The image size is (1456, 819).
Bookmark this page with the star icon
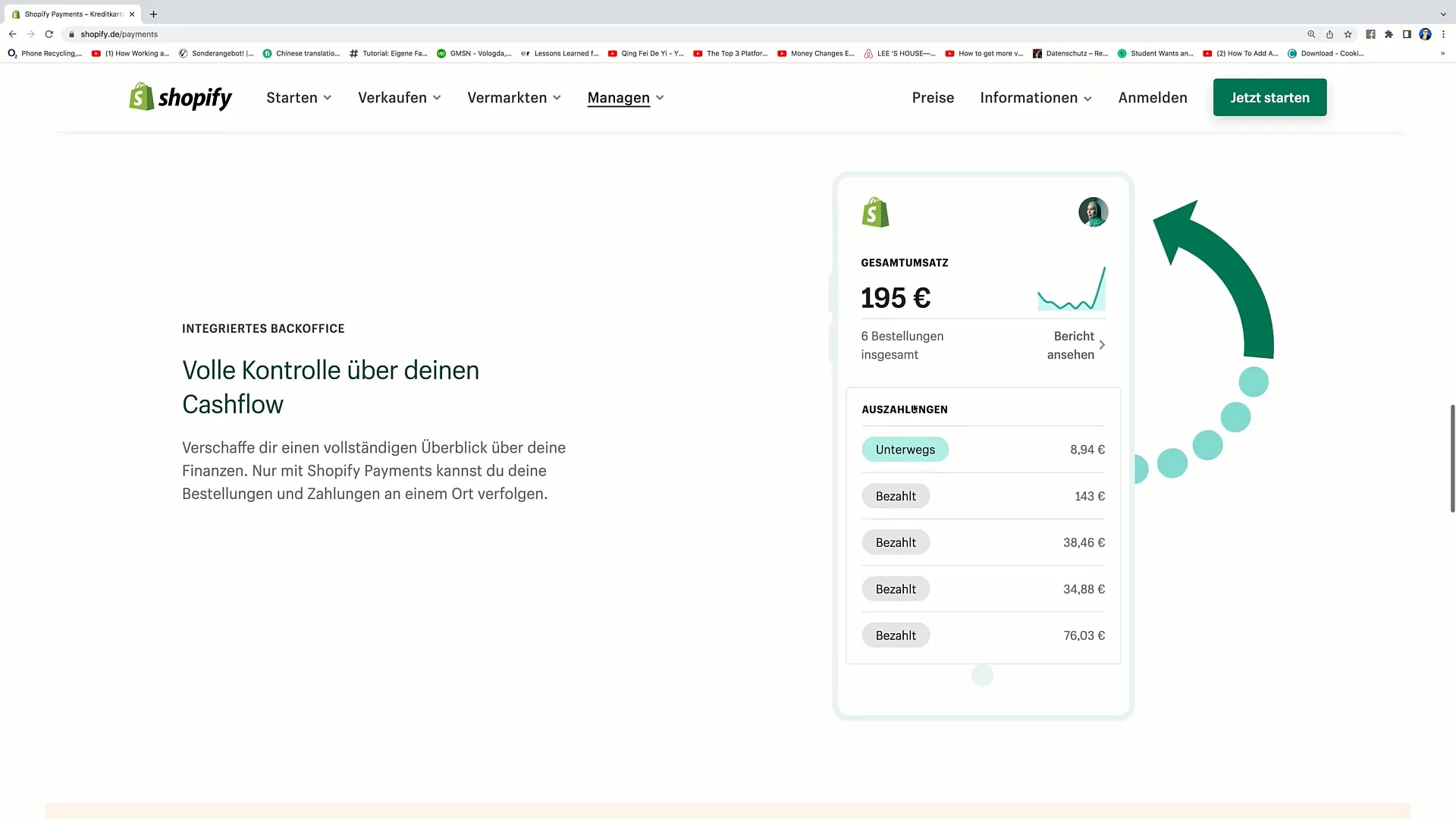pyautogui.click(x=1348, y=34)
